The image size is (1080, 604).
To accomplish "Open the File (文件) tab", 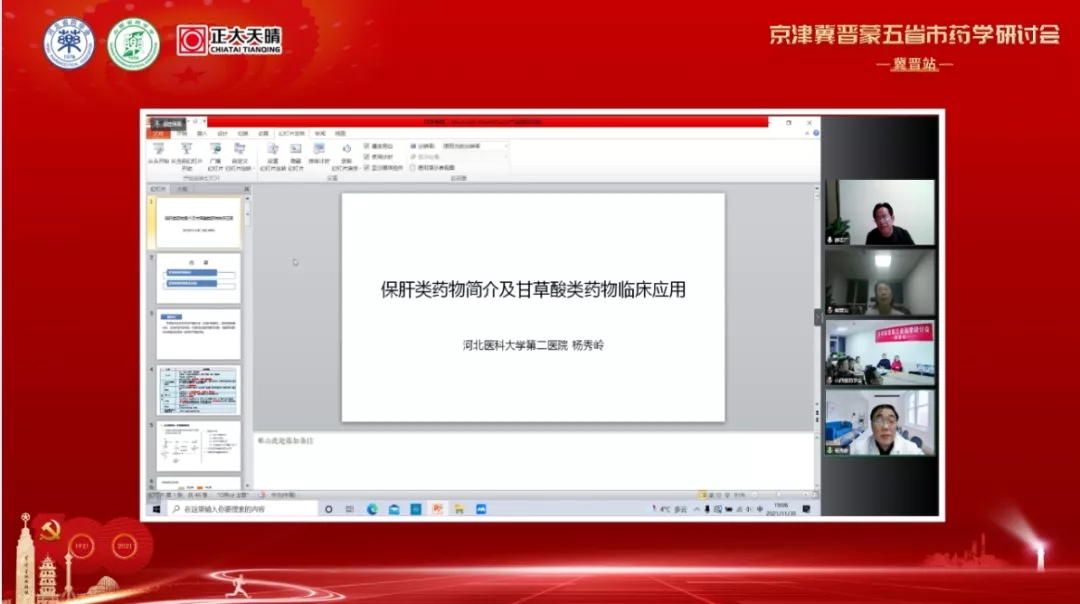I will 158,134.
